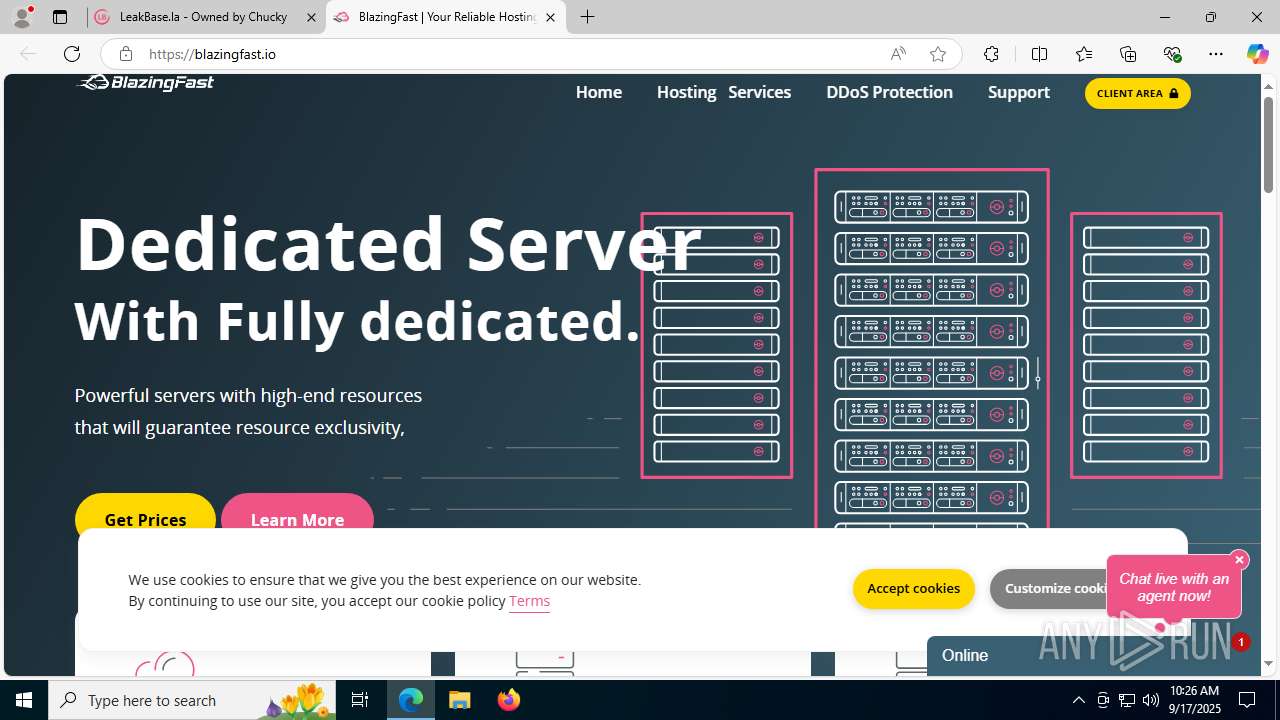Launch the Copilot sidebar
Image resolution: width=1280 pixels, height=720 pixels.
tap(1257, 54)
